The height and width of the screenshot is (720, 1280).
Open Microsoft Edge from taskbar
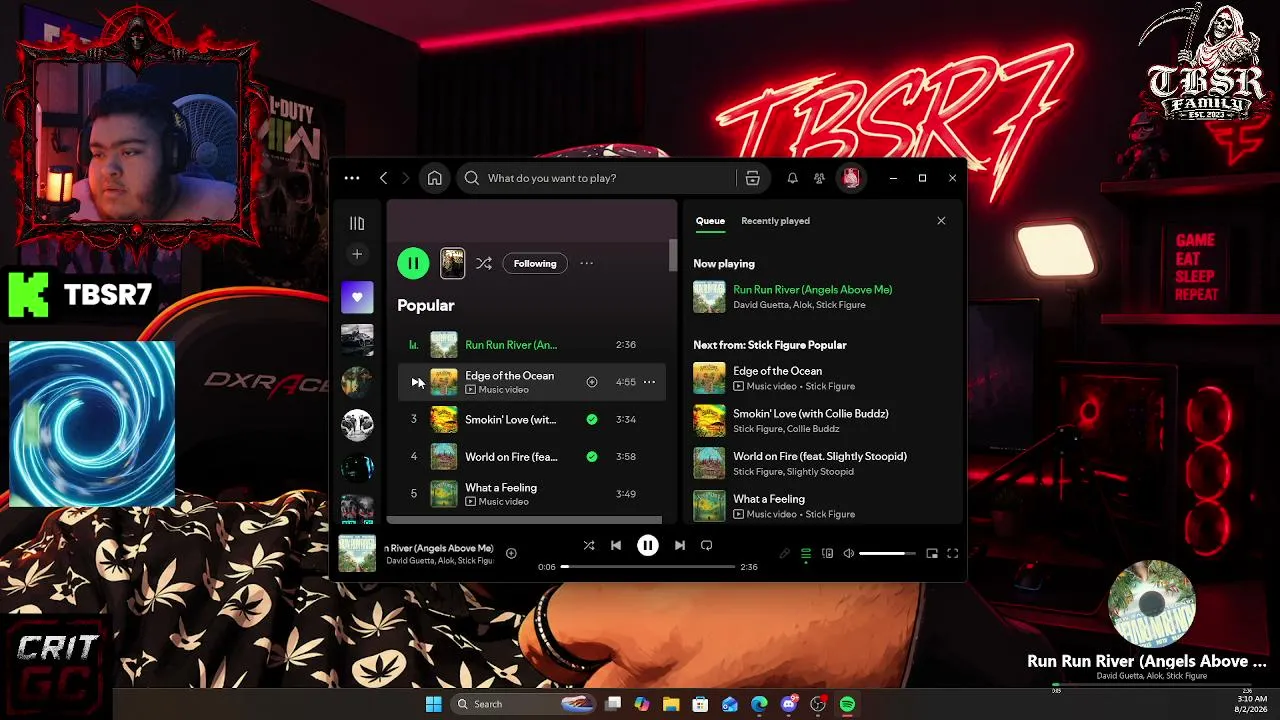tap(759, 704)
